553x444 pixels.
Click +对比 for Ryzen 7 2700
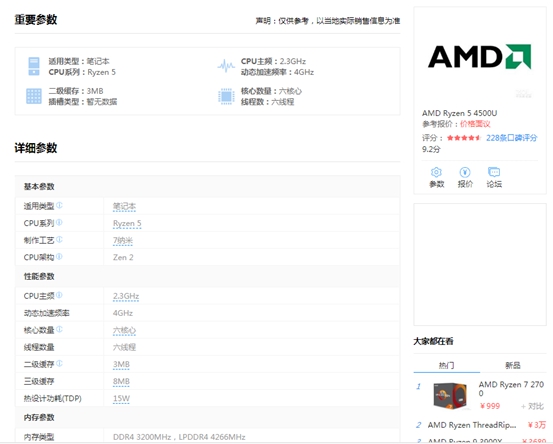coord(533,406)
